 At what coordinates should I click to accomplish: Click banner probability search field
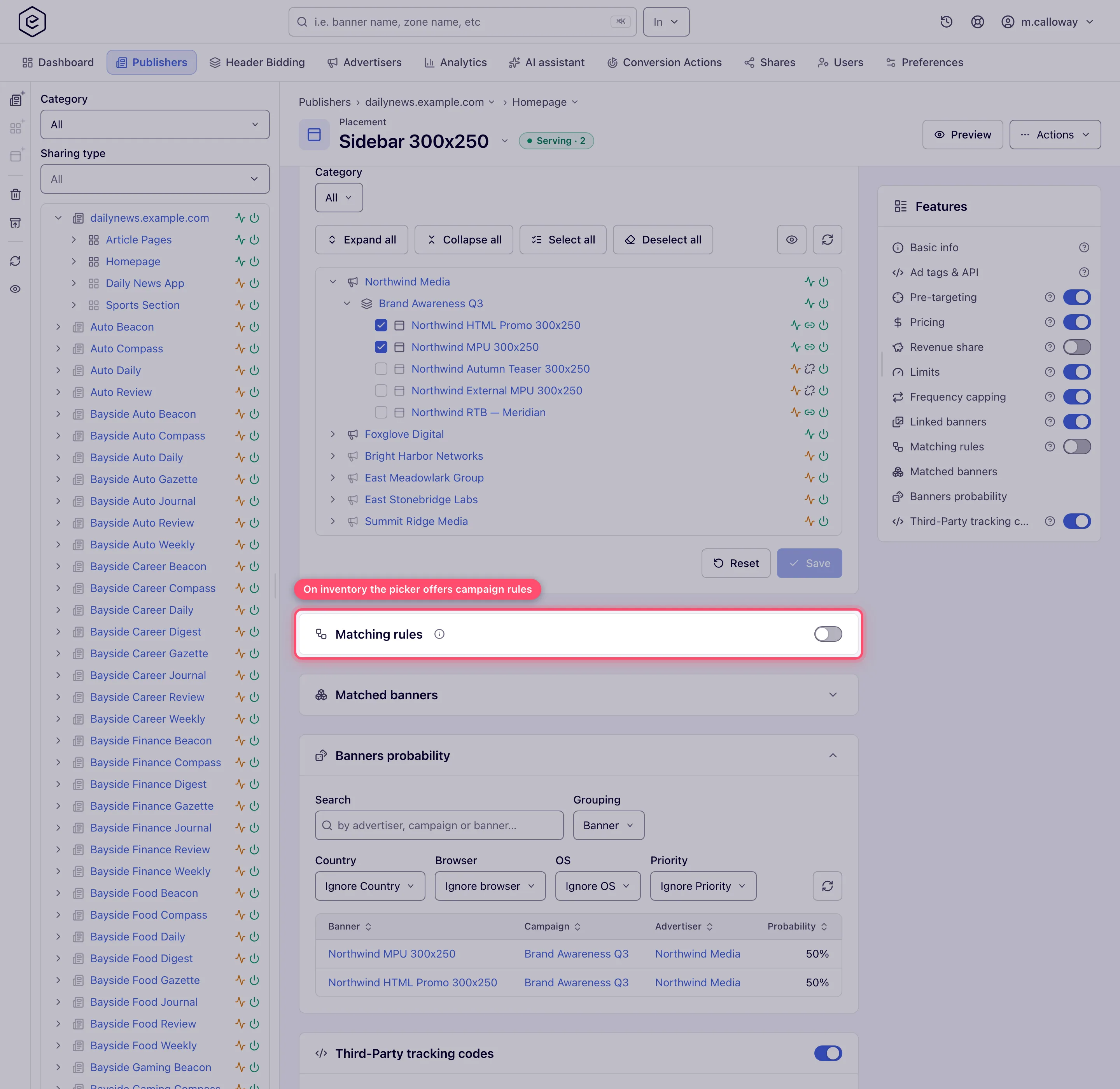point(439,825)
